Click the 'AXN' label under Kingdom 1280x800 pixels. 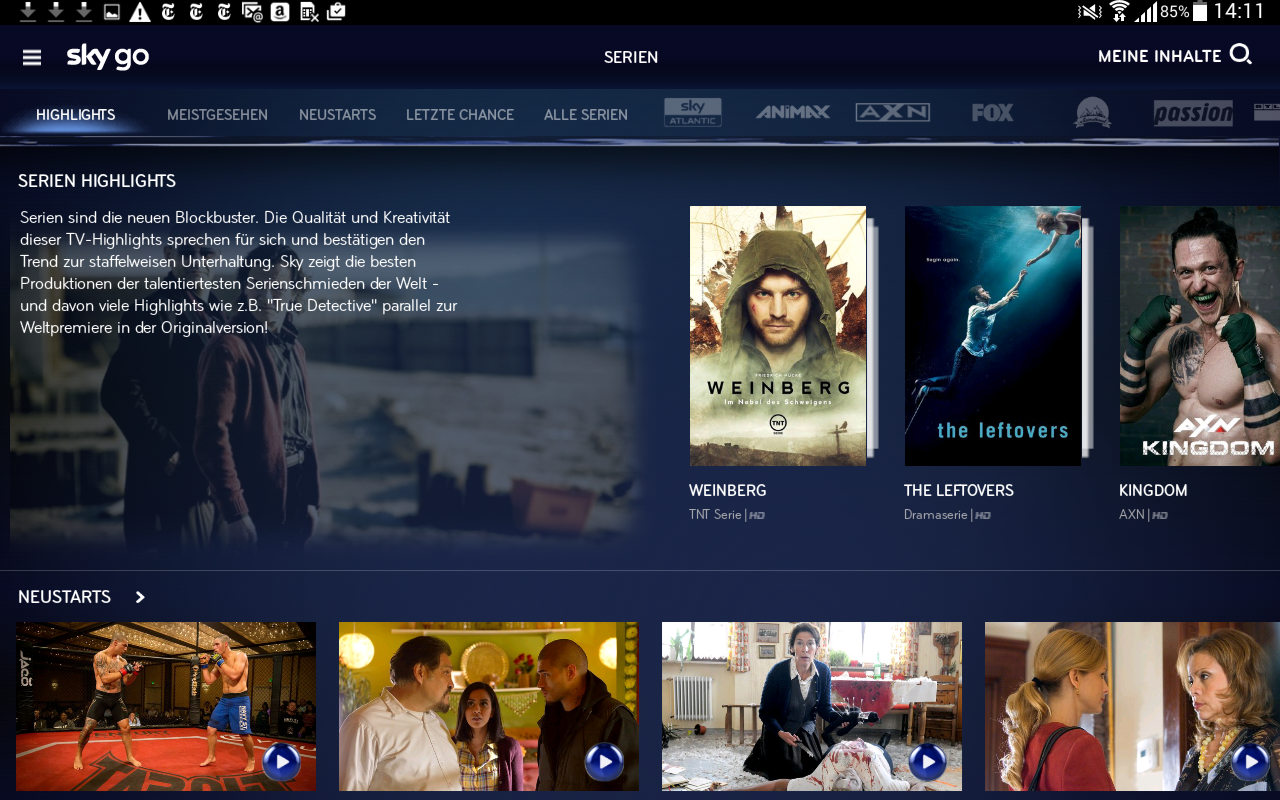click(x=1132, y=515)
